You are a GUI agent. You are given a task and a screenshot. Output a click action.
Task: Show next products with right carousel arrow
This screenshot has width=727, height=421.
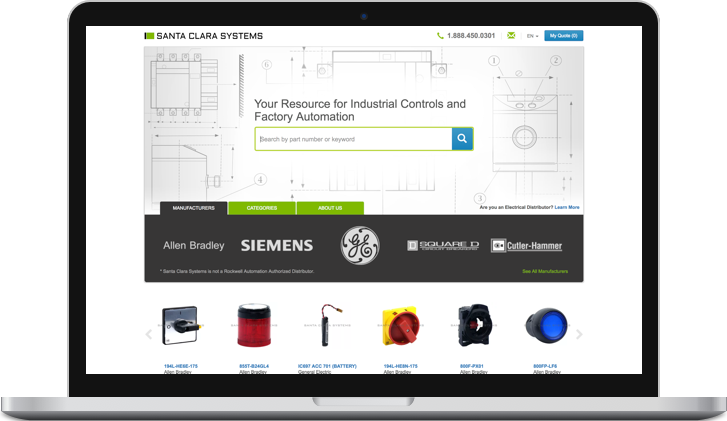pyautogui.click(x=579, y=334)
